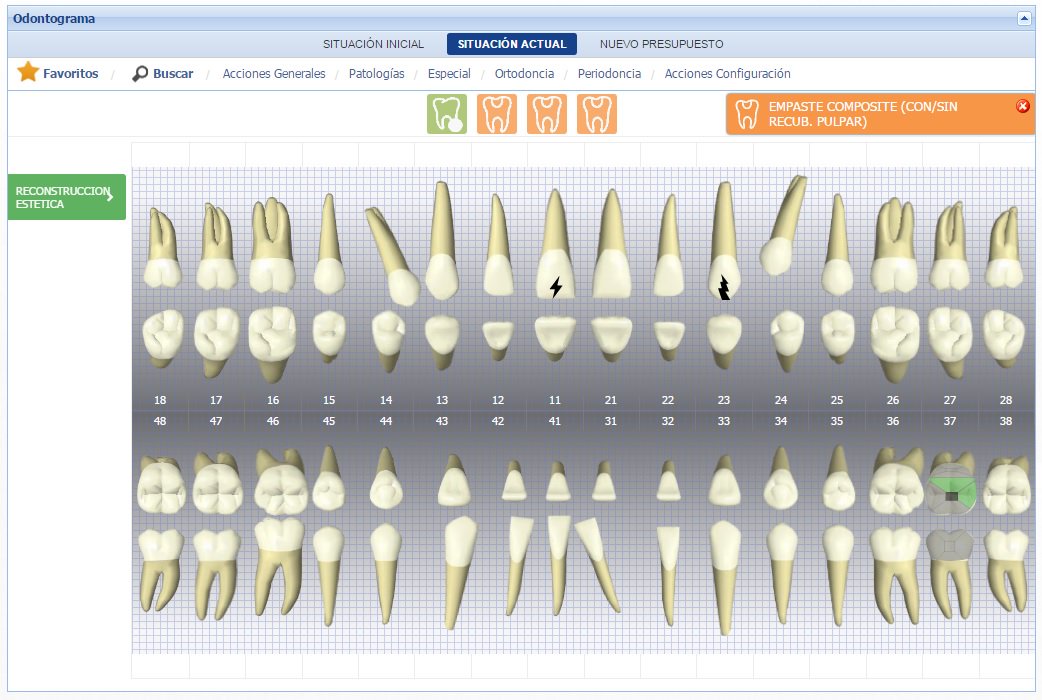1042x700 pixels.
Task: Select tilted root view of tooth 24
Action: [x=783, y=225]
